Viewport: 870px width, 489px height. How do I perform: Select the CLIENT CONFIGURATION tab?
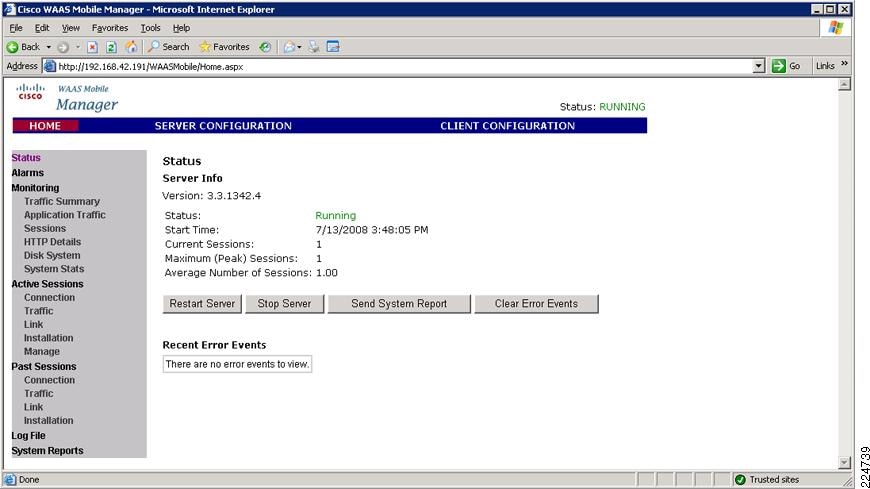[x=508, y=126]
